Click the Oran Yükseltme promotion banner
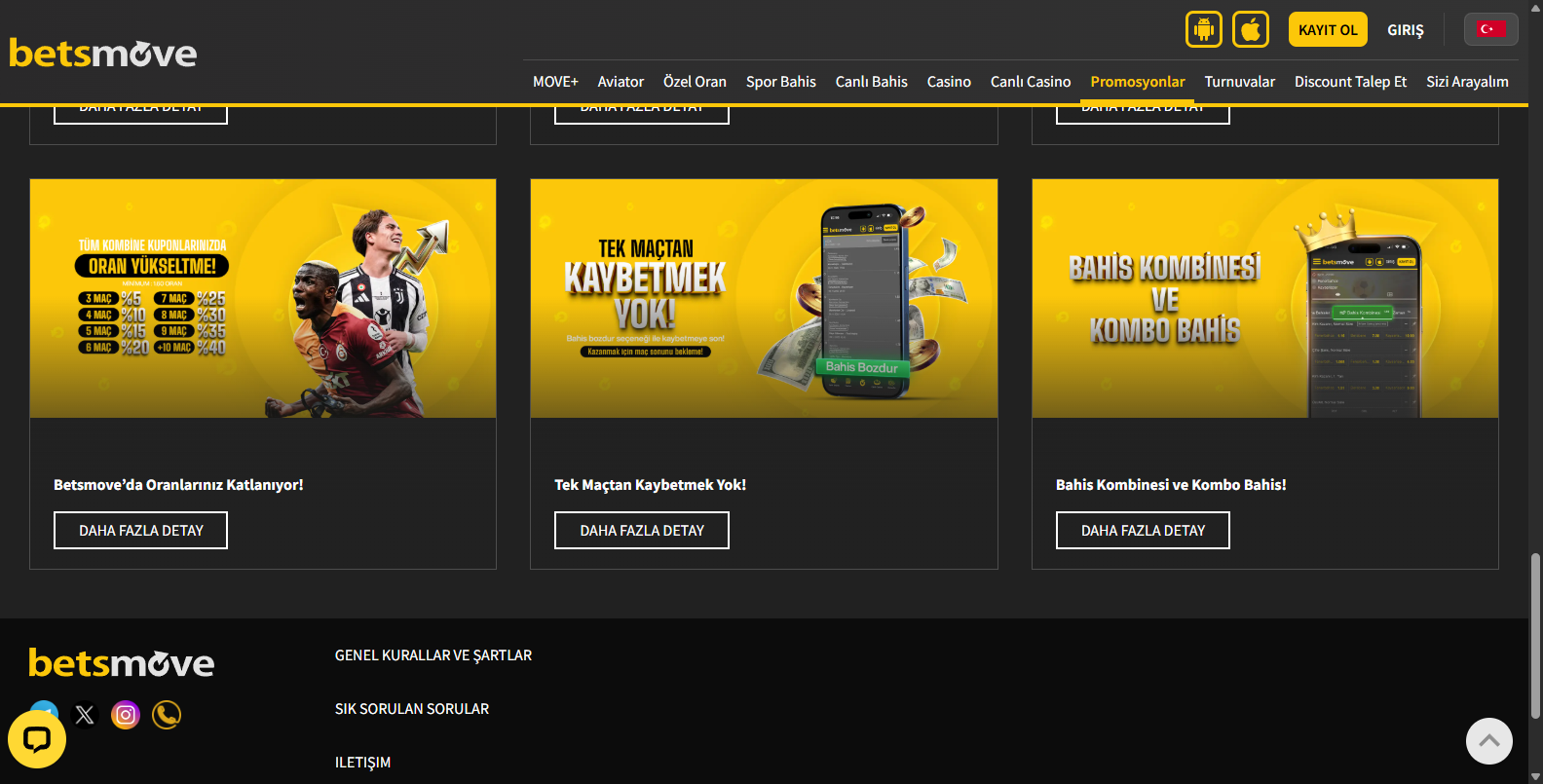The width and height of the screenshot is (1543, 784). click(263, 298)
